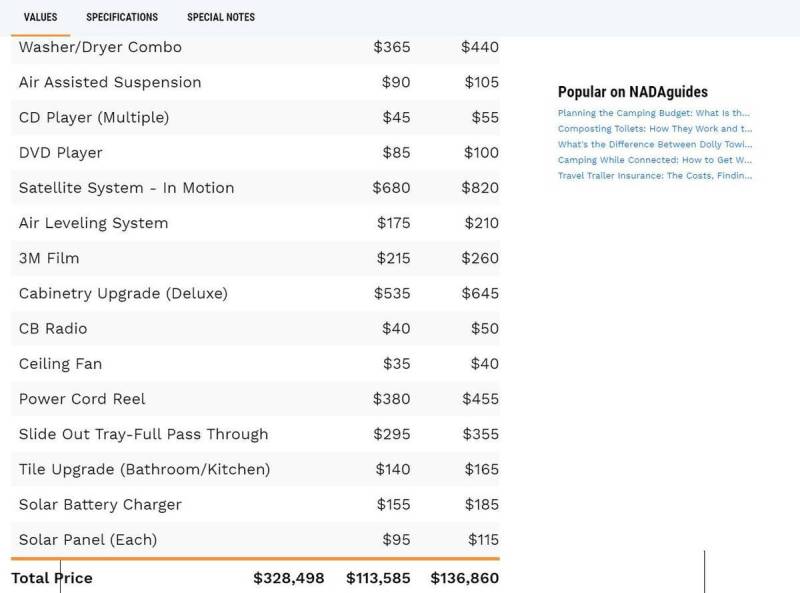800x593 pixels.
Task: Open the Dolly Towing difference article link
Action: tap(654, 144)
